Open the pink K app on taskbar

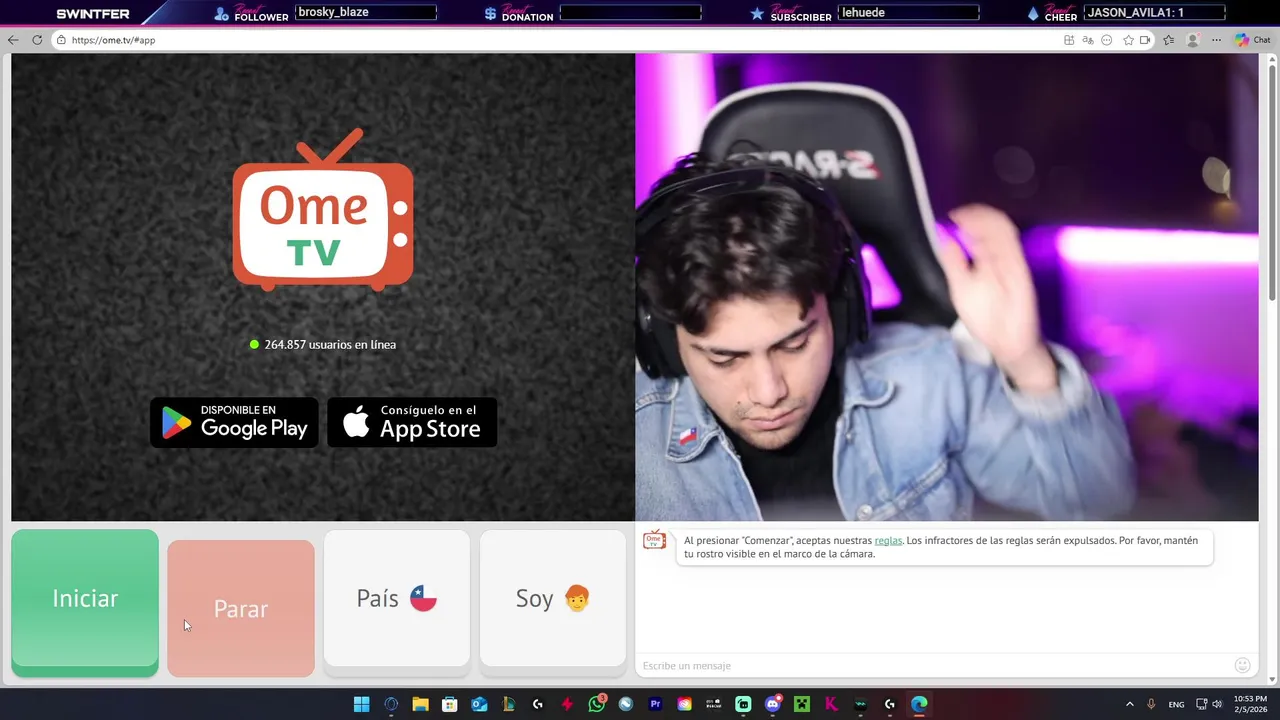pyautogui.click(x=831, y=704)
